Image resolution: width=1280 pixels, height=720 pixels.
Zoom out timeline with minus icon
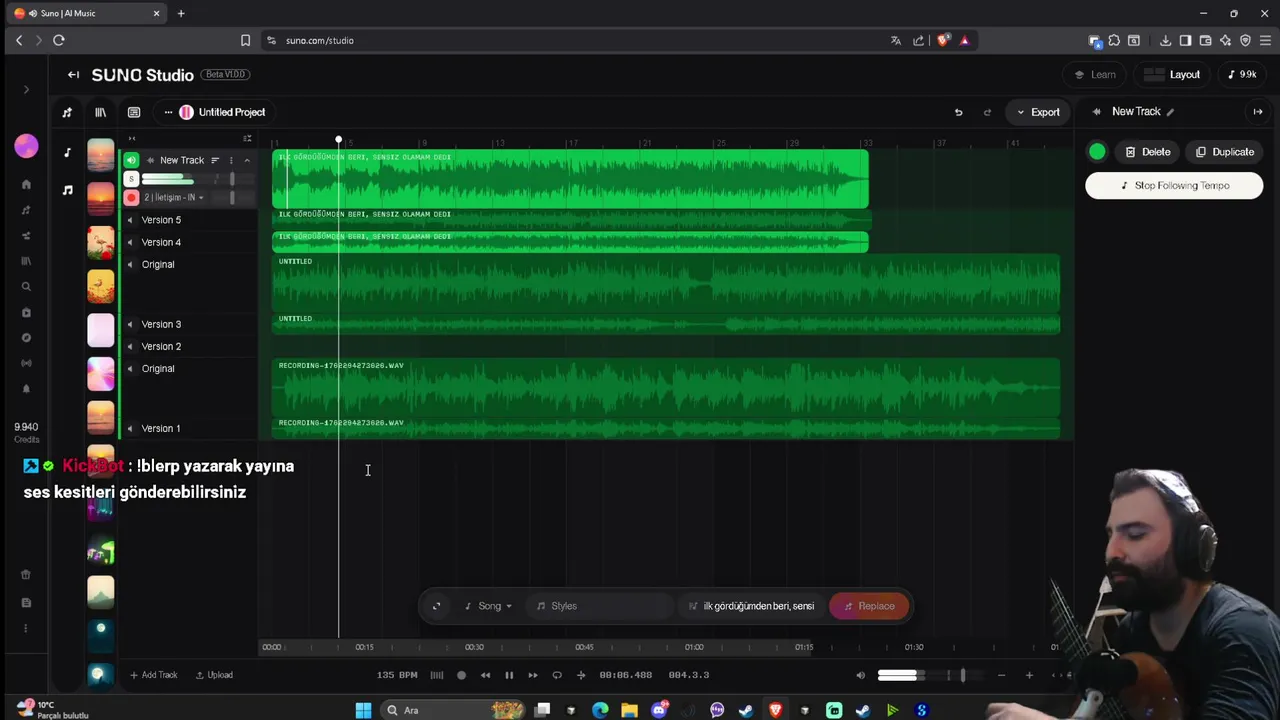tap(1001, 675)
